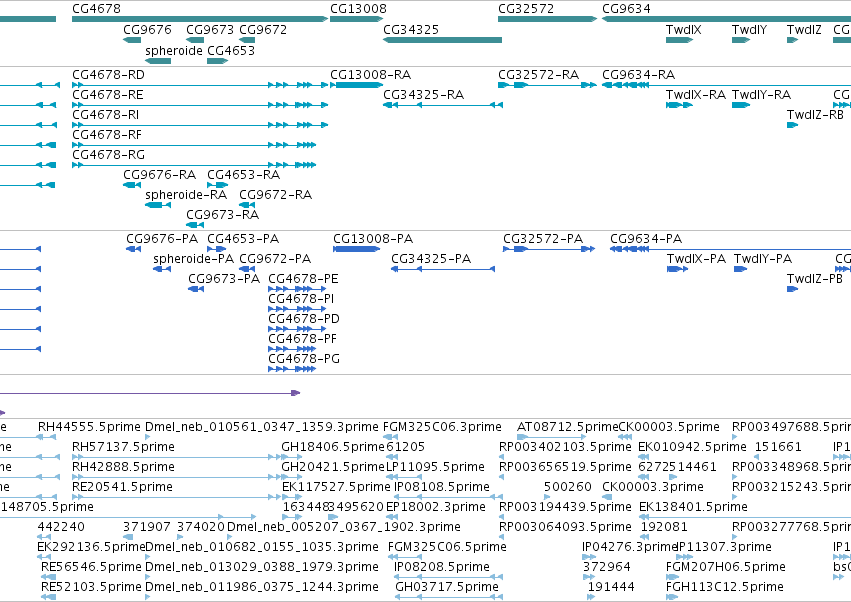Select the EK138401.5prime EST label
This screenshot has height=602, width=851.
pos(693,507)
